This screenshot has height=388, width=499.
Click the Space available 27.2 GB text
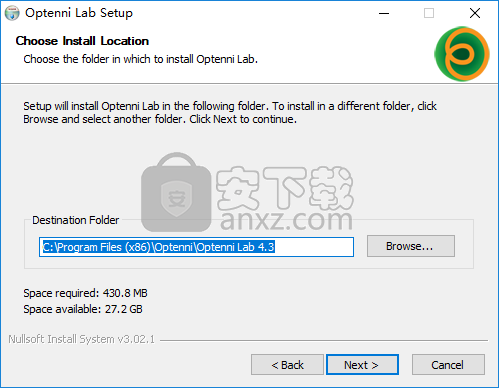pos(83,309)
